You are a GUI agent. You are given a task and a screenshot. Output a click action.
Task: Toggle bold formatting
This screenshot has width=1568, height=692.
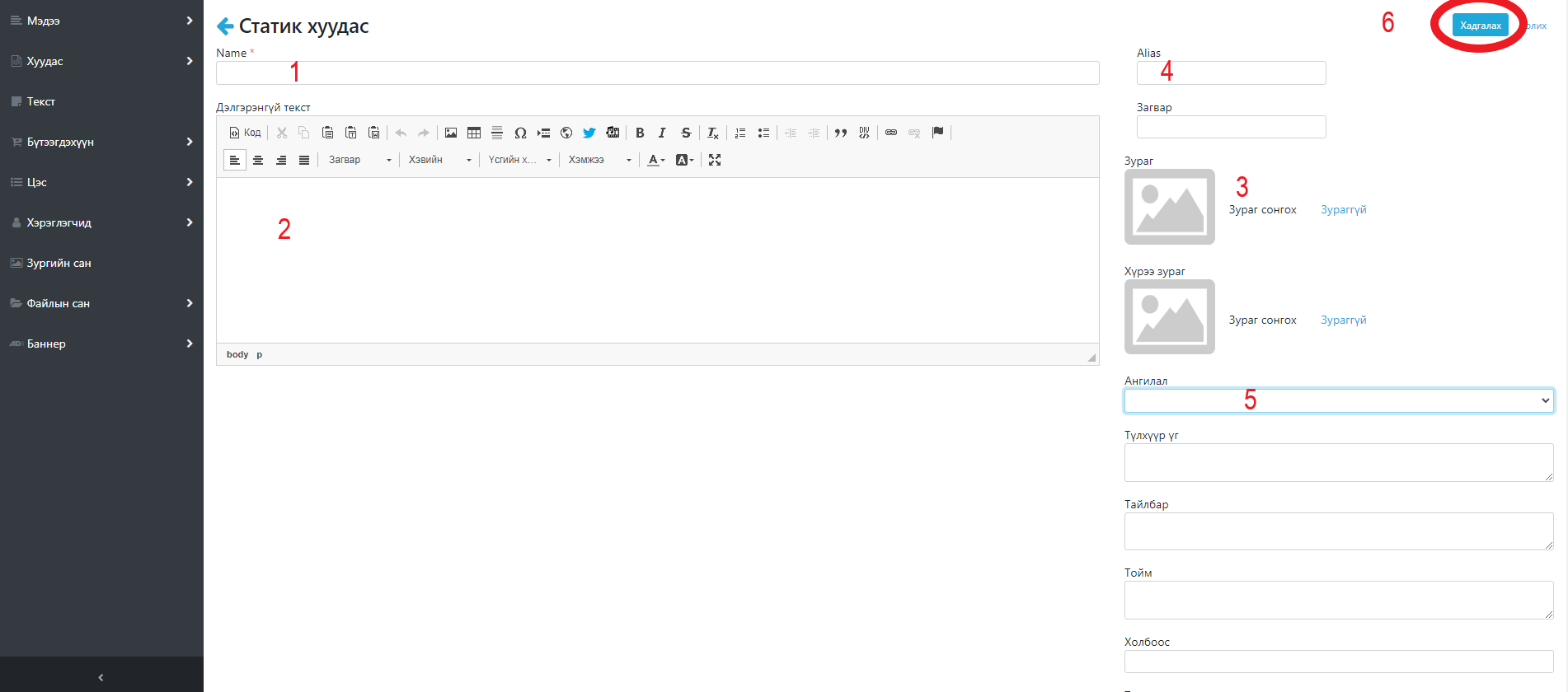[640, 133]
